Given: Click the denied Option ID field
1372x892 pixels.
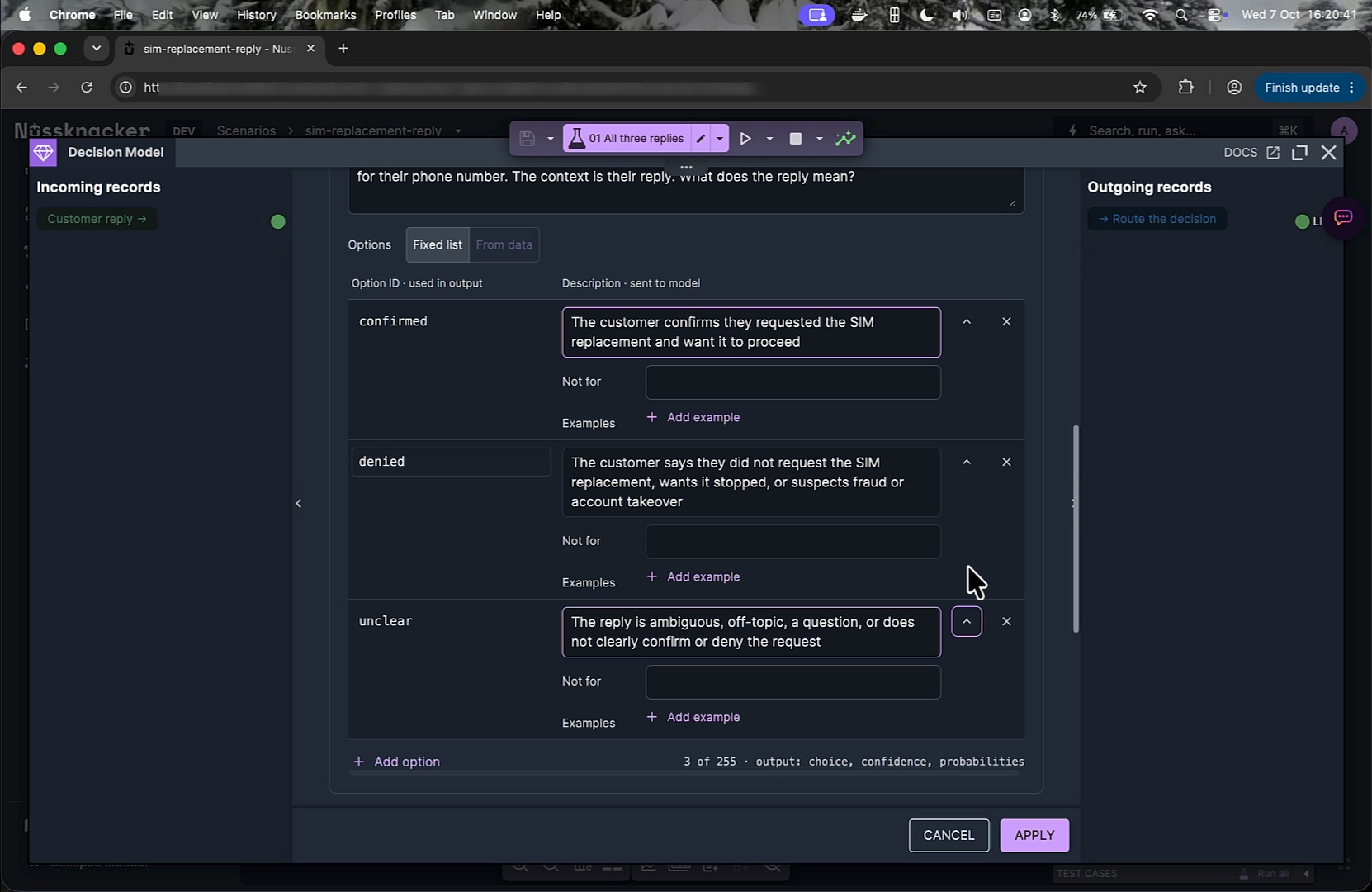Looking at the screenshot, I should tap(451, 463).
